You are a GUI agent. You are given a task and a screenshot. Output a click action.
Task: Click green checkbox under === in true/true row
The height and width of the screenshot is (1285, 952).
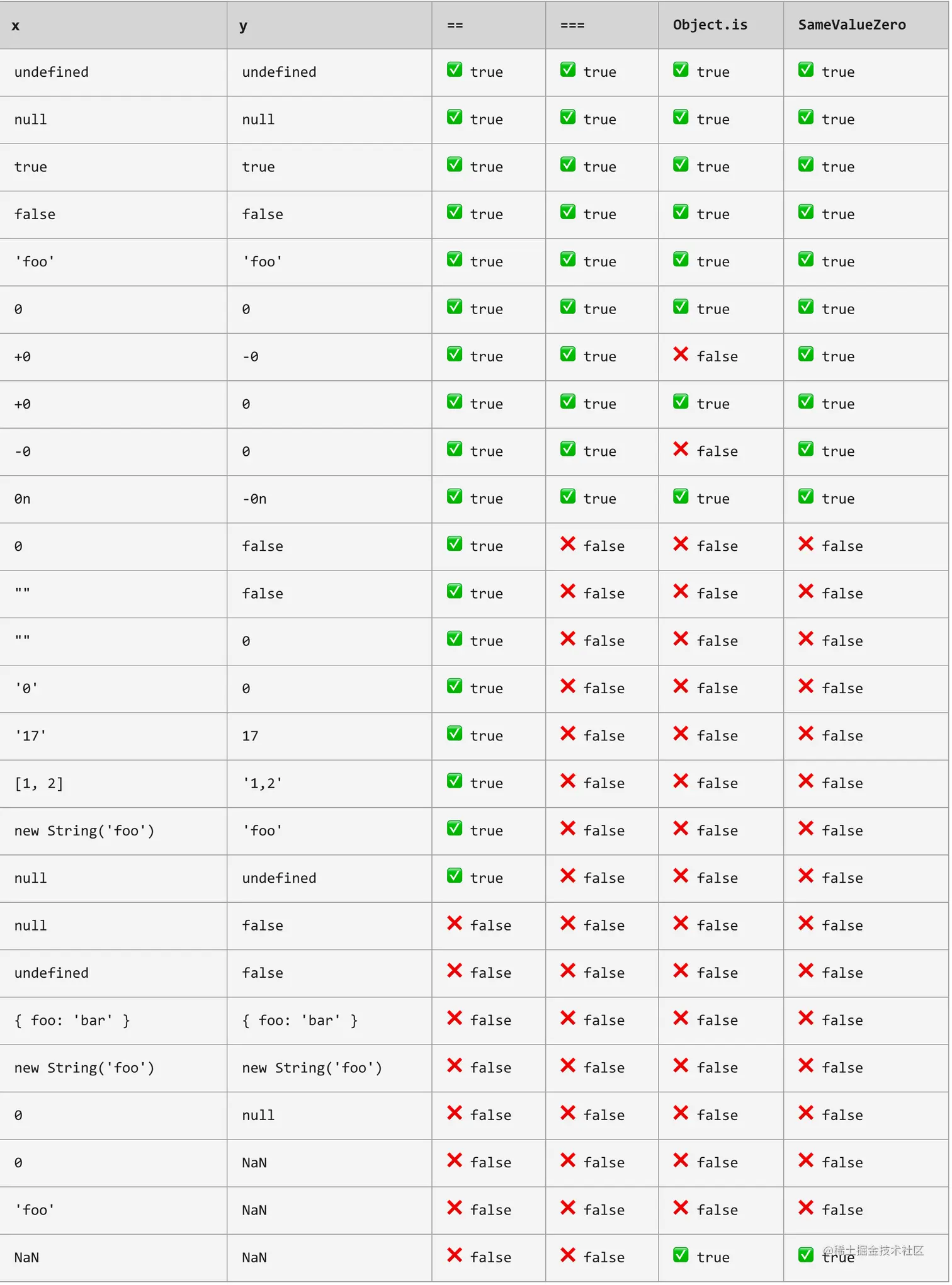pos(567,165)
